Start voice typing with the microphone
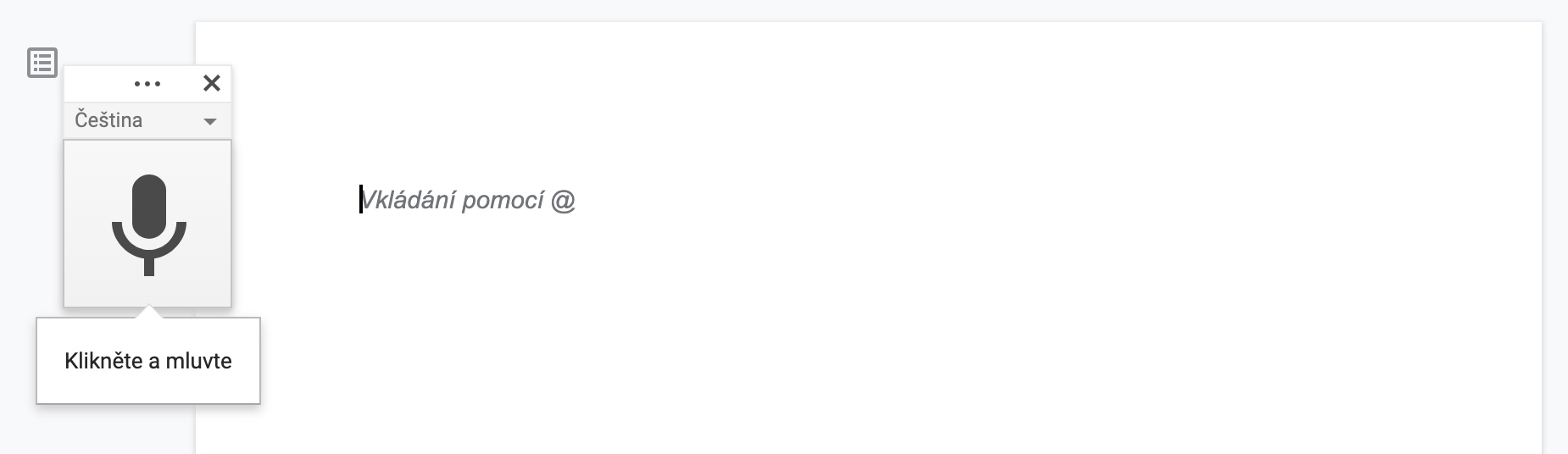The image size is (1568, 454). (x=148, y=223)
